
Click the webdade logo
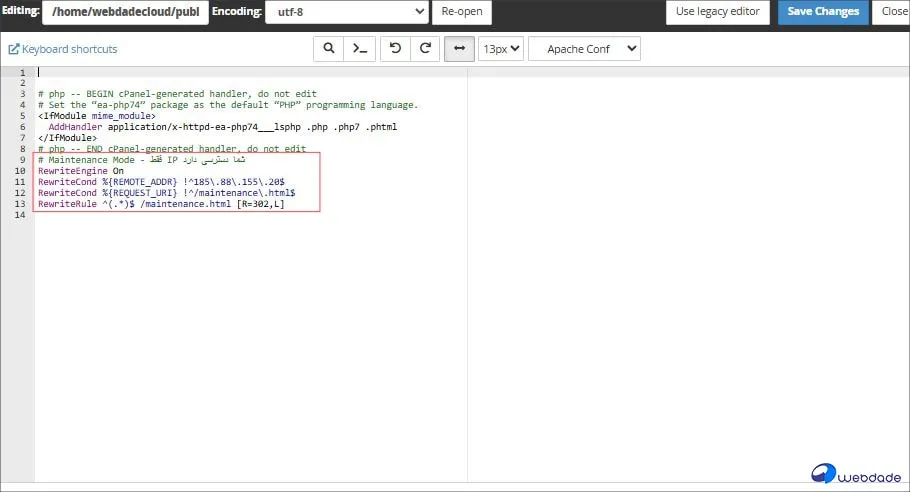[857, 474]
